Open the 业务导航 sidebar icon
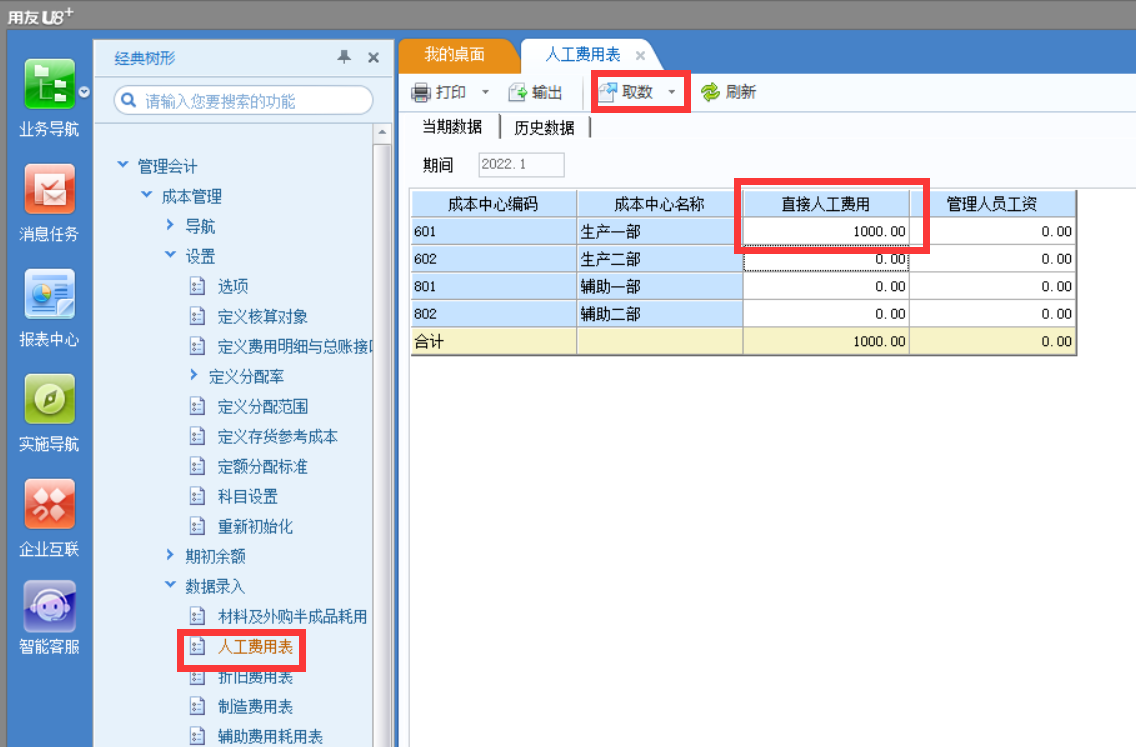This screenshot has height=747, width=1136. point(49,84)
